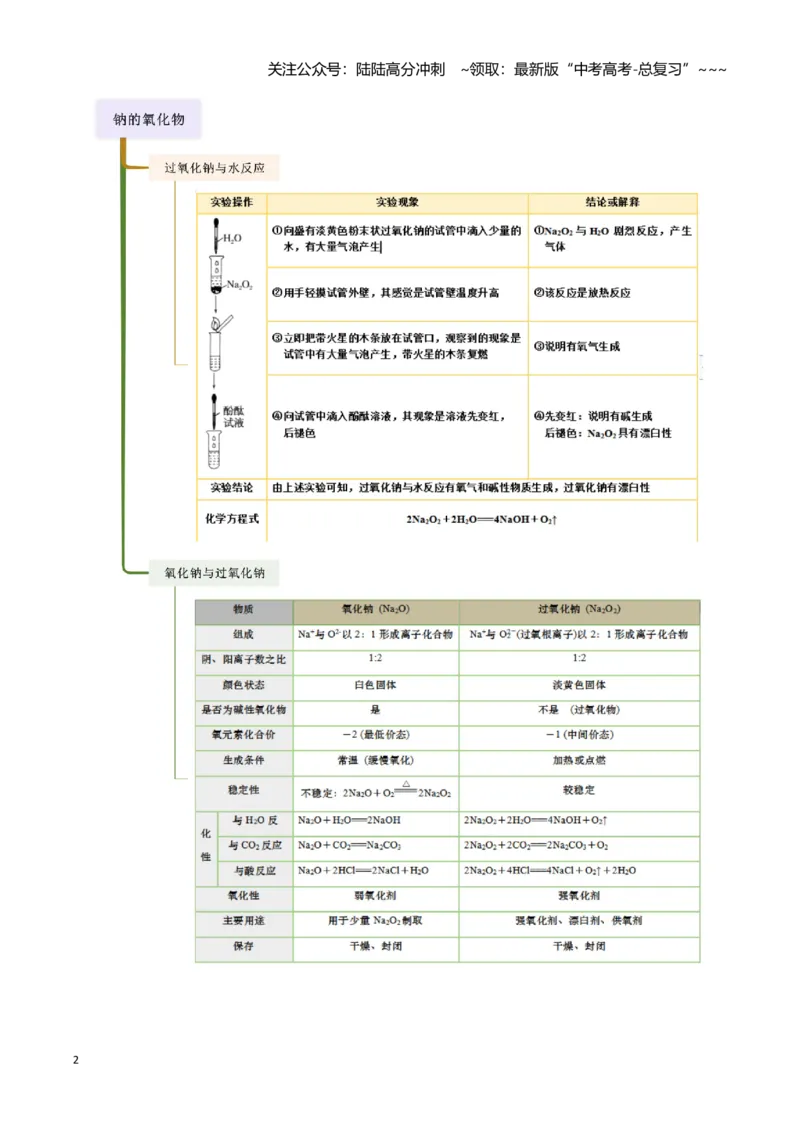Click the Na₂O+H₂O══2NaOH equation
The width and height of the screenshot is (800, 1132).
pos(349,820)
